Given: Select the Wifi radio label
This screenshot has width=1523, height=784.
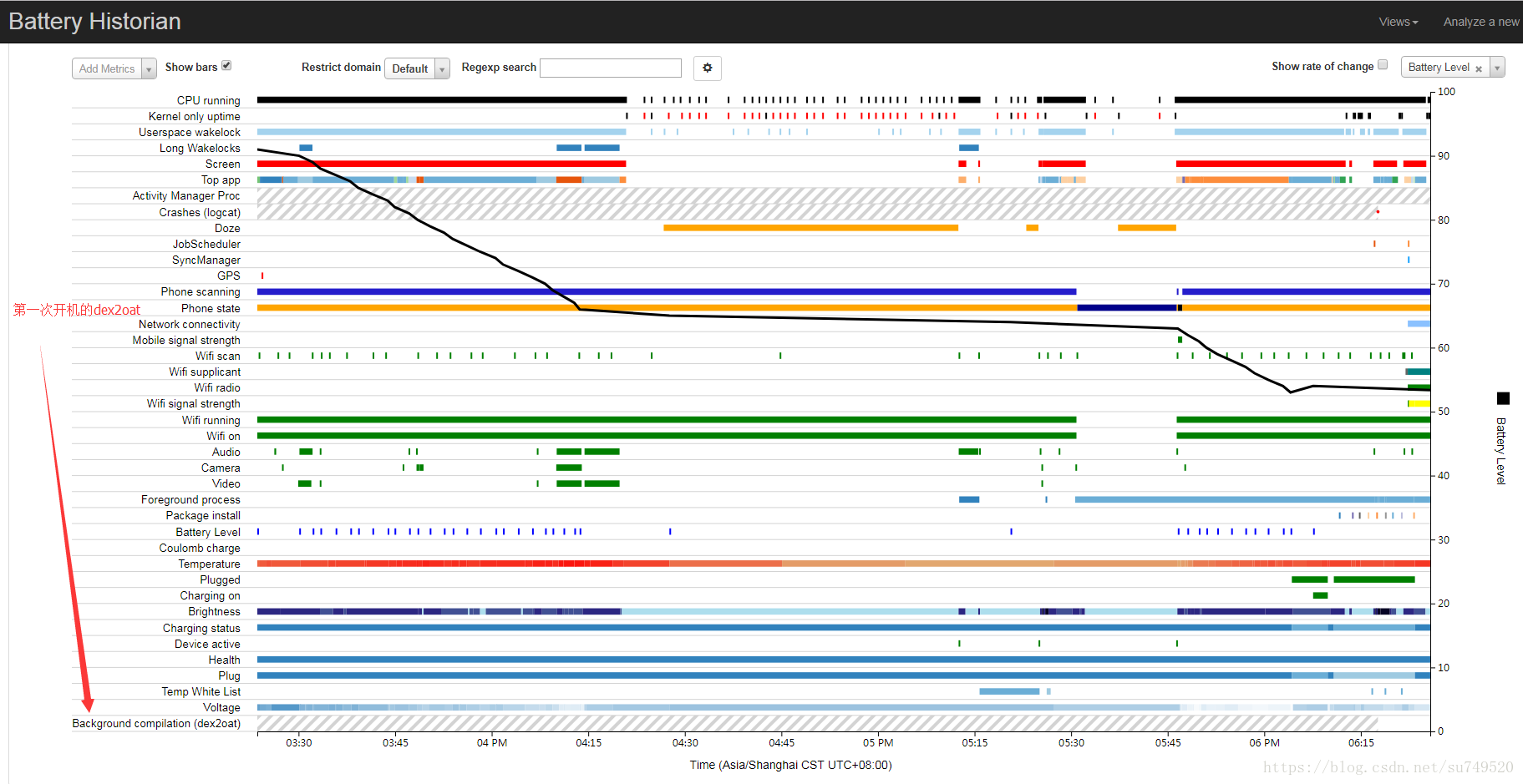Looking at the screenshot, I should (x=217, y=387).
